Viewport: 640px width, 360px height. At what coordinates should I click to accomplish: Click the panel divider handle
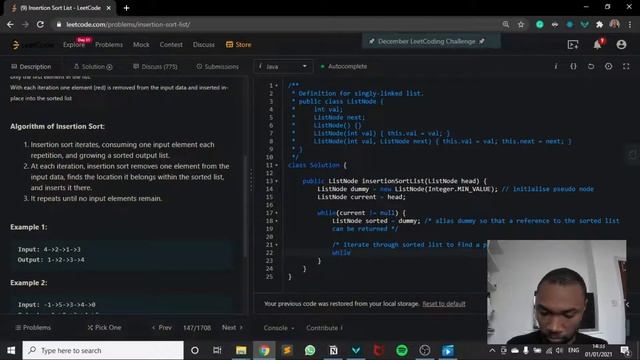pyautogui.click(x=251, y=180)
